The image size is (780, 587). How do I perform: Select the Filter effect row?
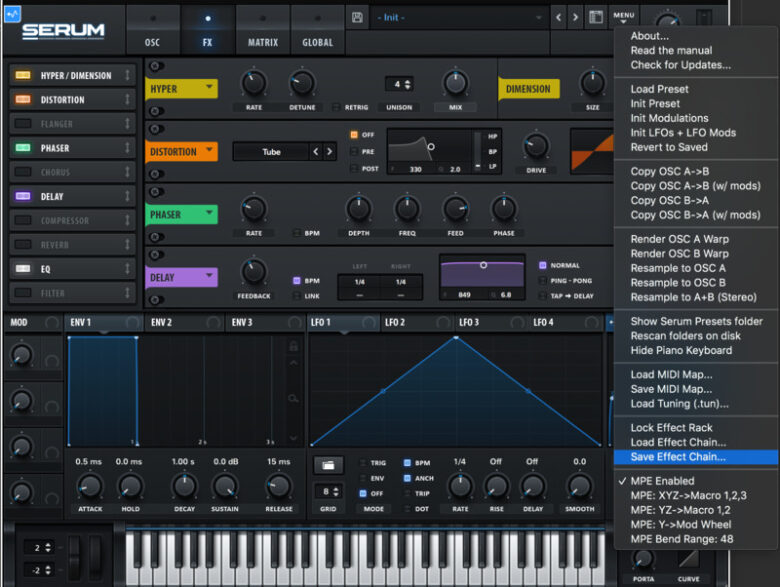pos(72,293)
